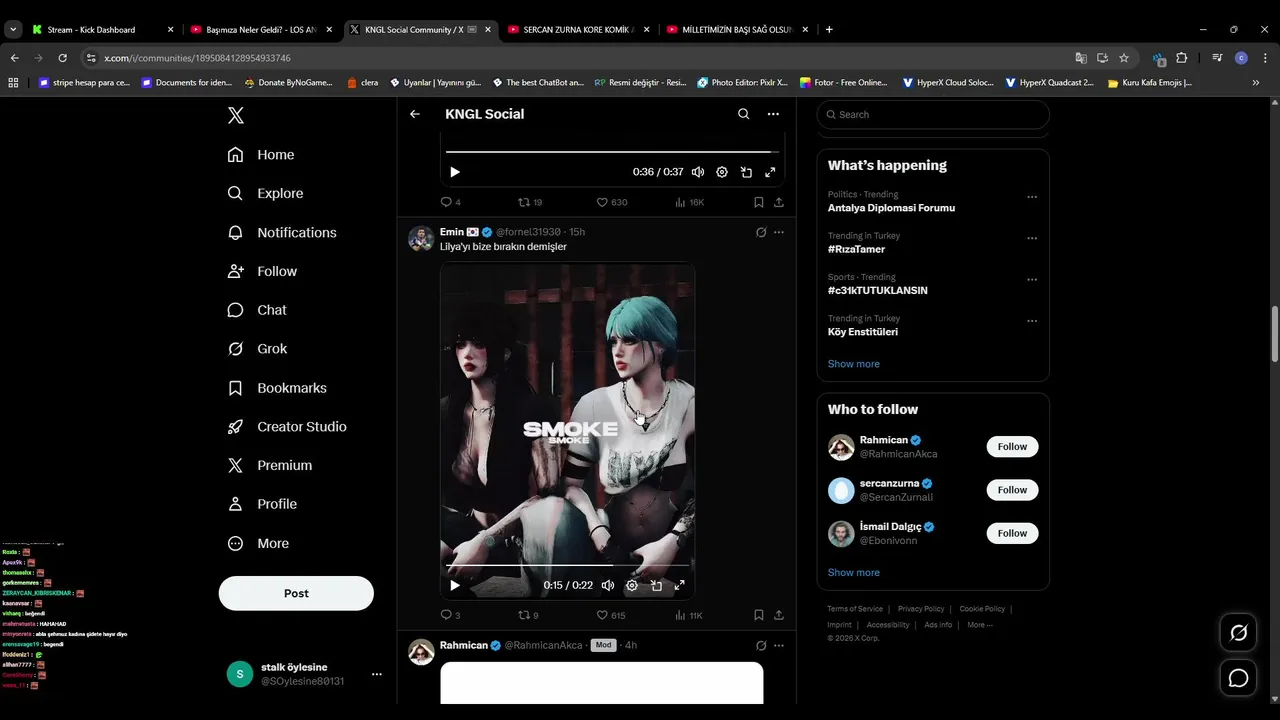This screenshot has height=720, width=1280.
Task: Show more under Who to follow
Action: click(854, 573)
